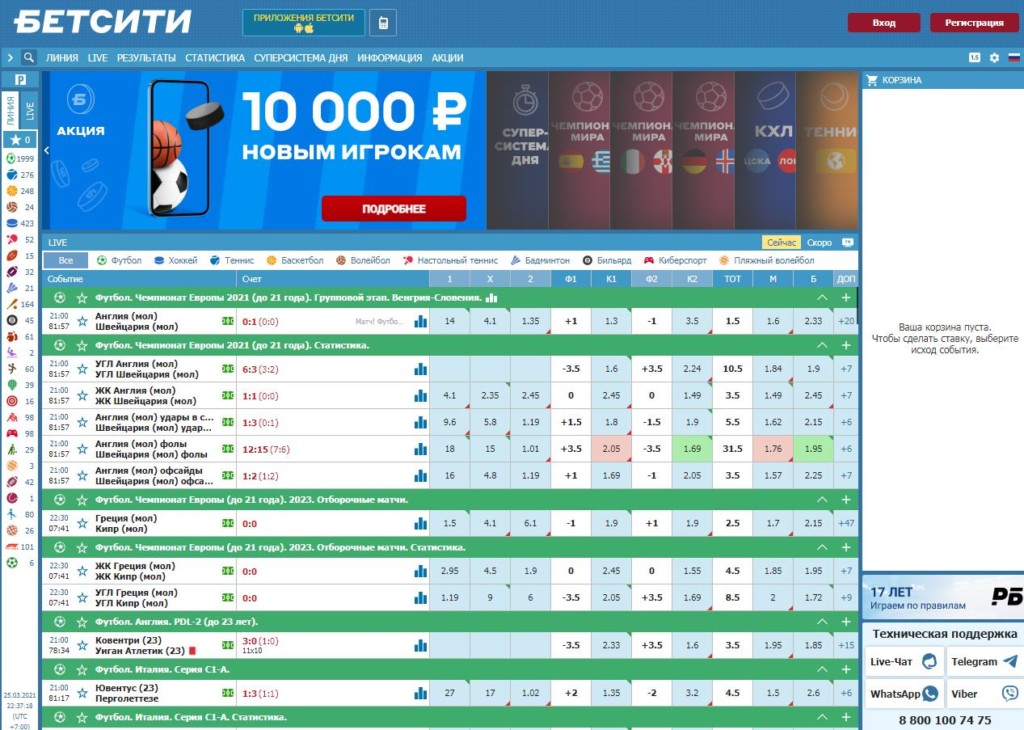Select basketball sidebar icon with count 248
The image size is (1024, 730).
coord(11,191)
